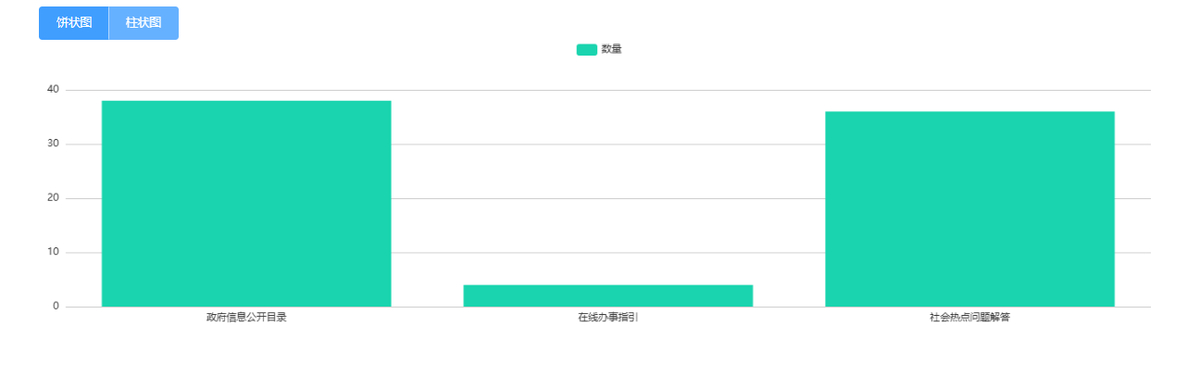Click the y-axis value 40
The image size is (1200, 377).
click(x=53, y=90)
